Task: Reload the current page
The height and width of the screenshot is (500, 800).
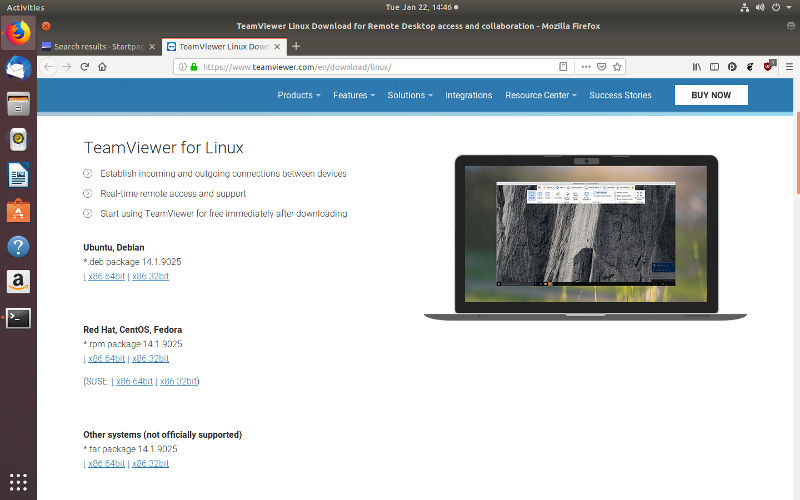Action: [x=85, y=67]
